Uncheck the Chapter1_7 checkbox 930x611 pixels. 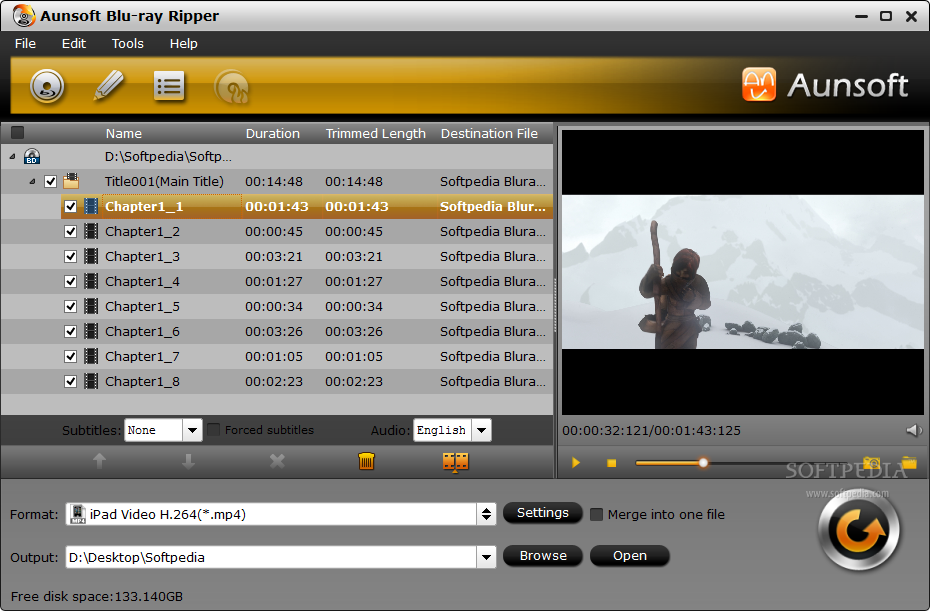click(x=71, y=356)
